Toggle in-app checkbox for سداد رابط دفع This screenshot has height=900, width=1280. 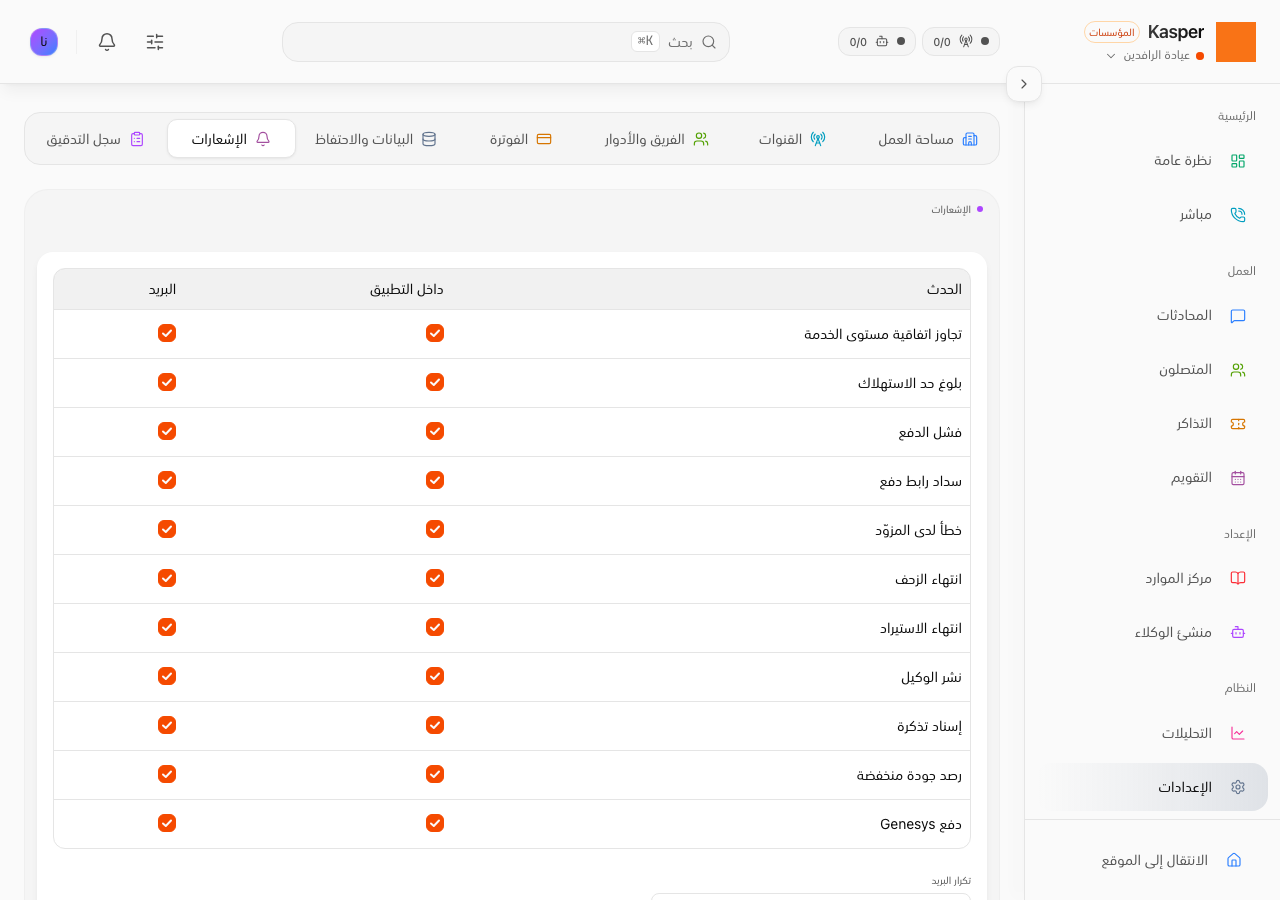coord(435,480)
